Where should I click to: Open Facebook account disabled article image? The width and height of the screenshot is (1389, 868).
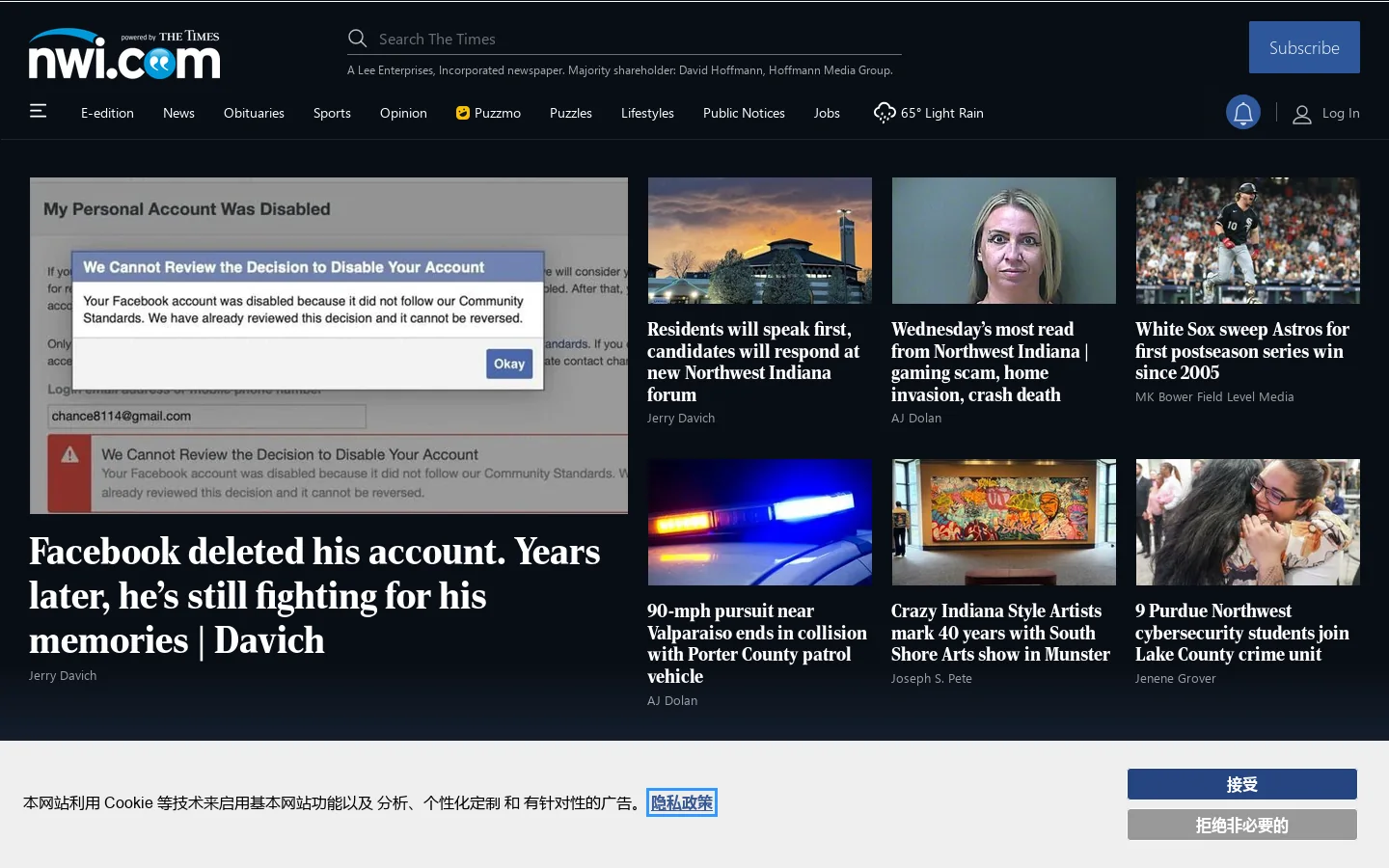(329, 345)
